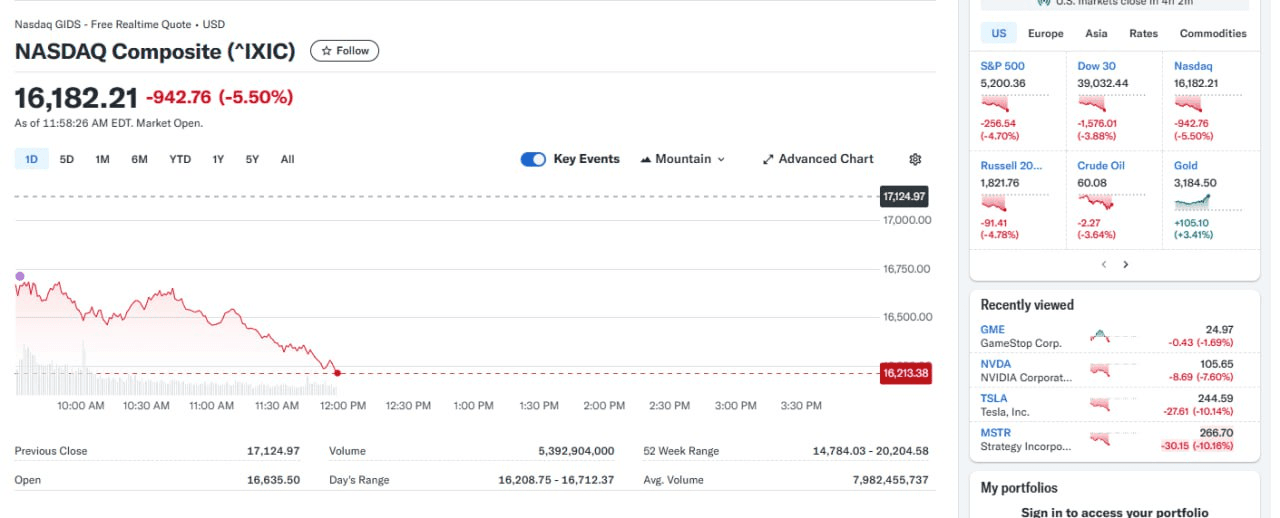The width and height of the screenshot is (1280, 518).
Task: Switch markets panel to US tab
Action: (x=999, y=33)
